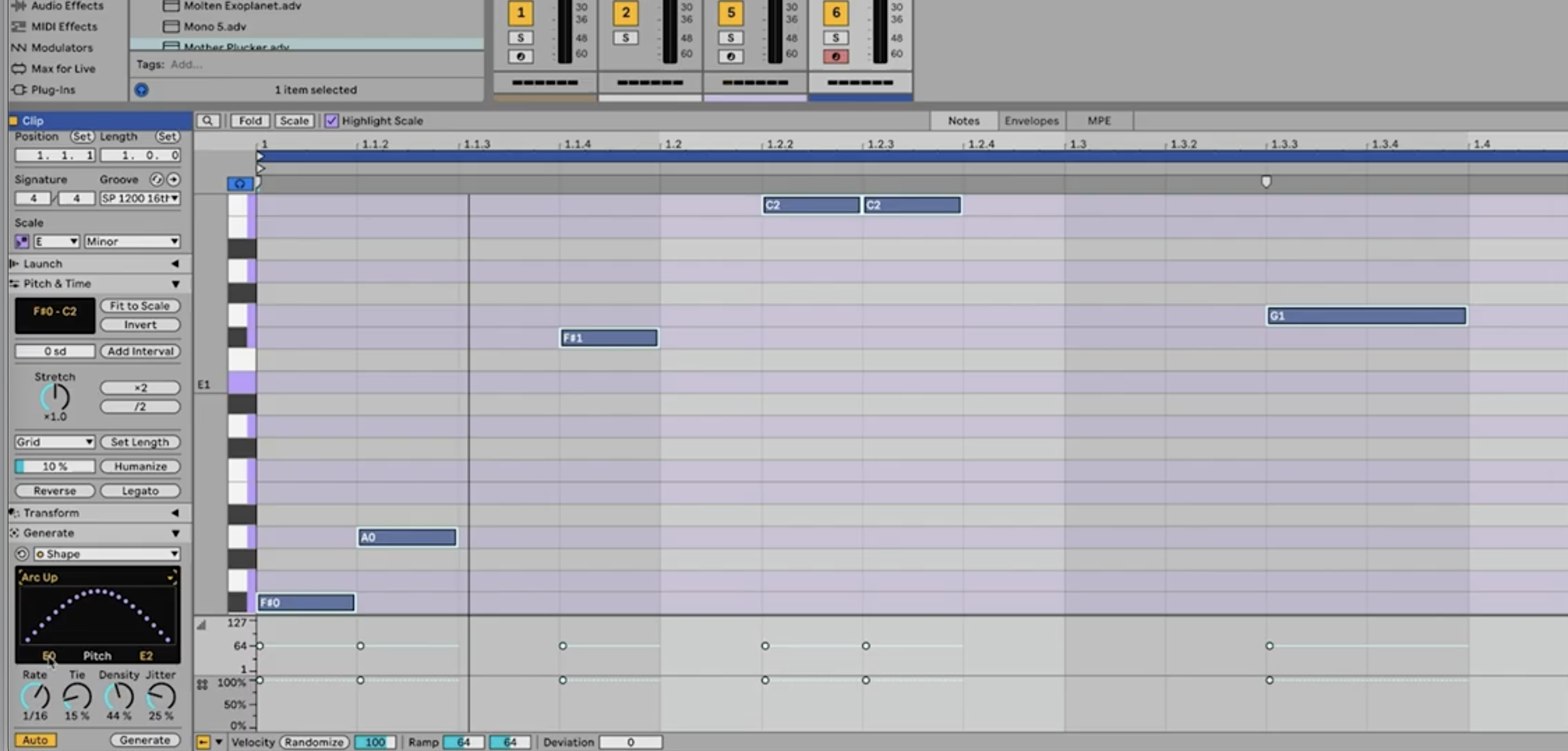Toggle the Highlight Scale checkbox
This screenshot has height=751, width=1568.
click(332, 121)
